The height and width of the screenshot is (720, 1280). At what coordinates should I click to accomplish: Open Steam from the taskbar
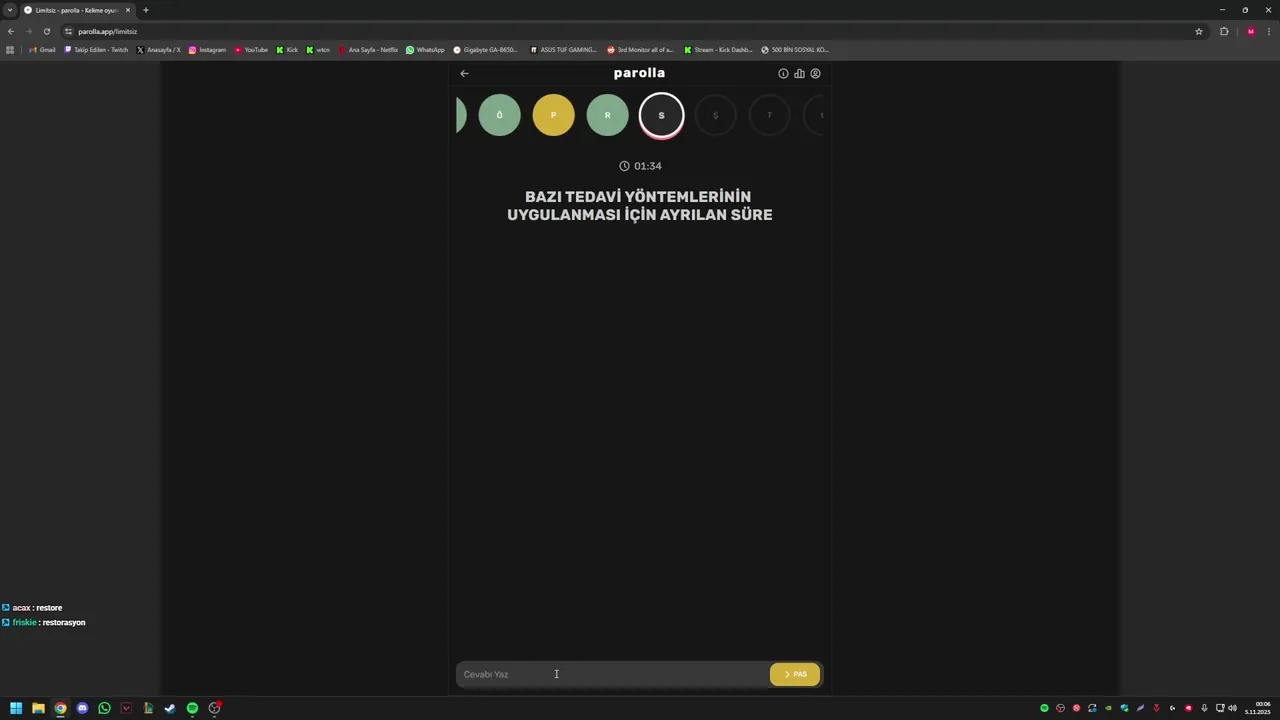(170, 708)
